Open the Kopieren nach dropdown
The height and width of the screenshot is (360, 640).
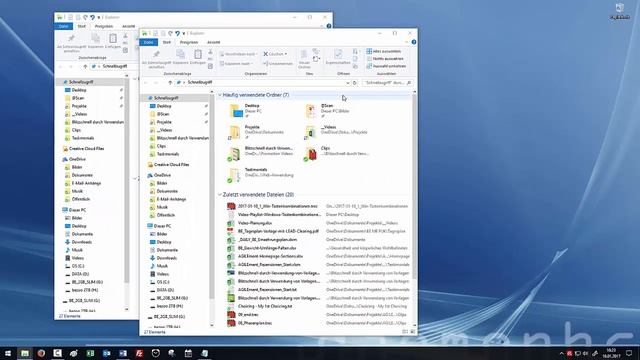coord(236,64)
